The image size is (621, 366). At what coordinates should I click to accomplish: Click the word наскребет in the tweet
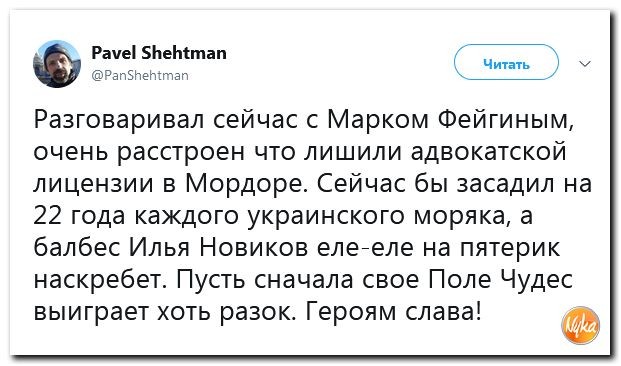(100, 280)
